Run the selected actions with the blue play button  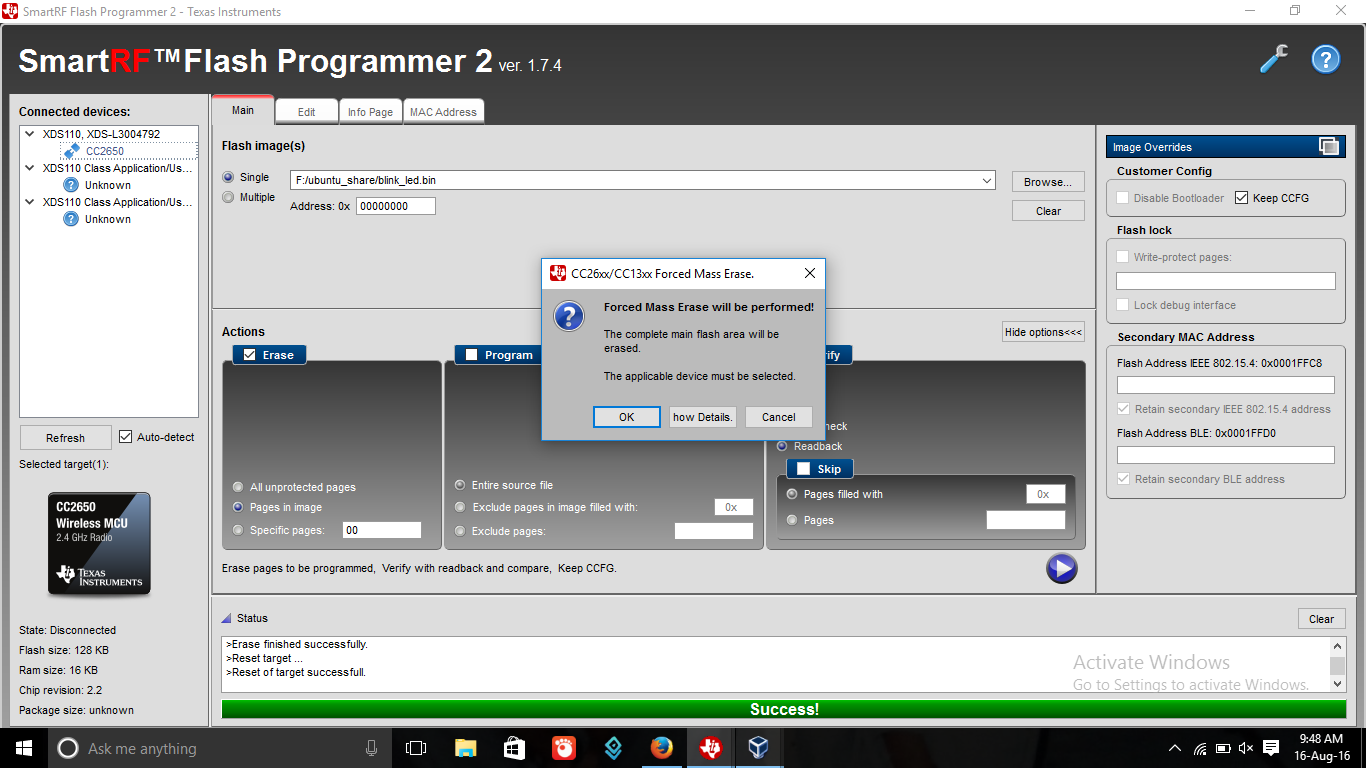(x=1061, y=568)
